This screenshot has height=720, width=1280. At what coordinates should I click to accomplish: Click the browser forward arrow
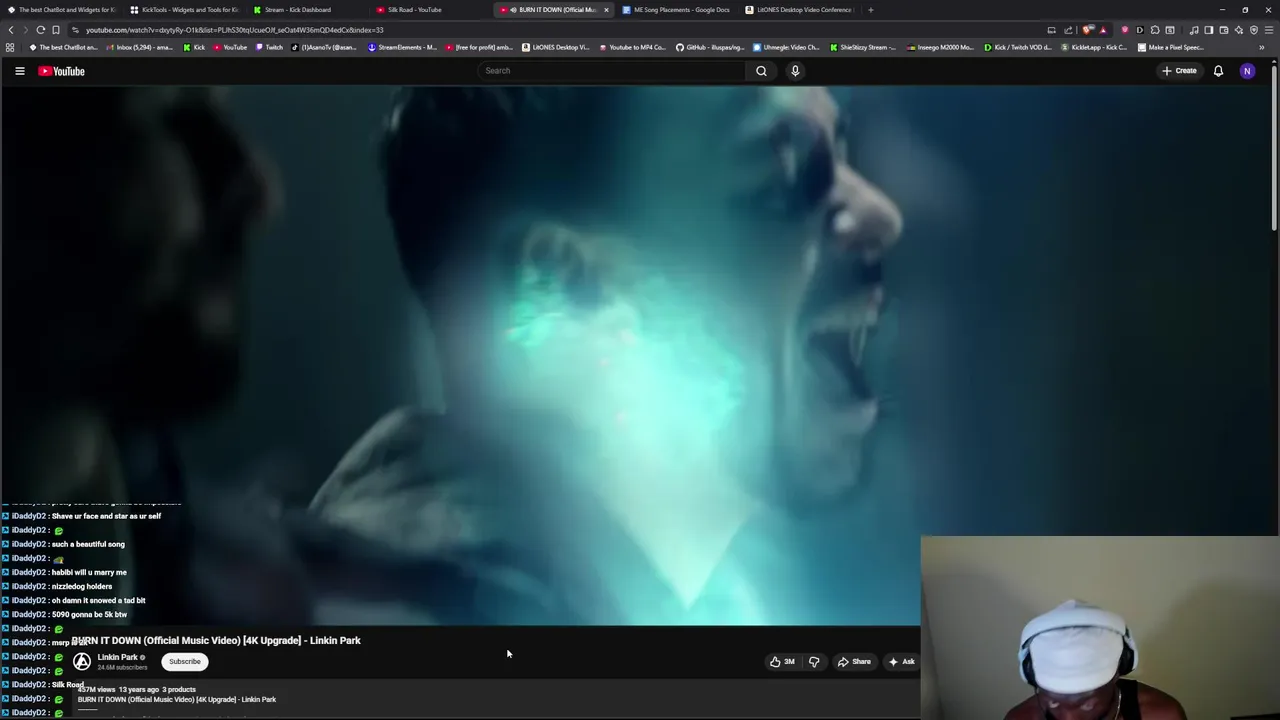[x=26, y=30]
